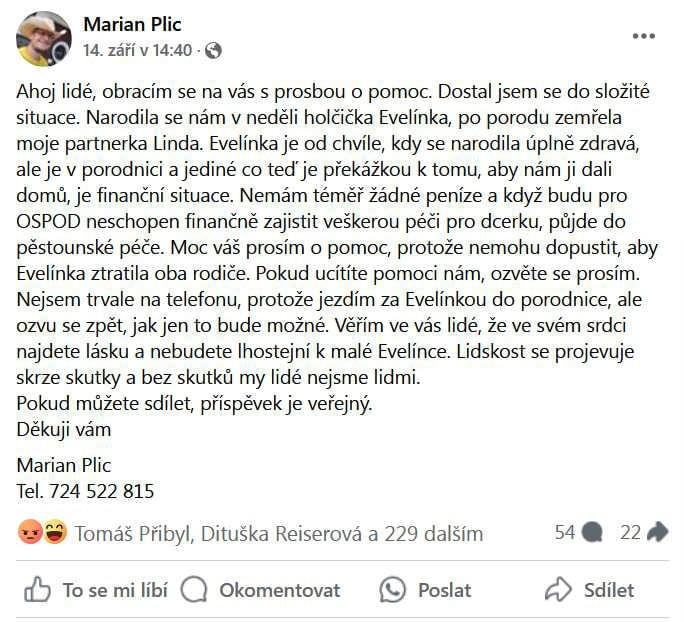Click the angry reaction emoji

point(30,532)
